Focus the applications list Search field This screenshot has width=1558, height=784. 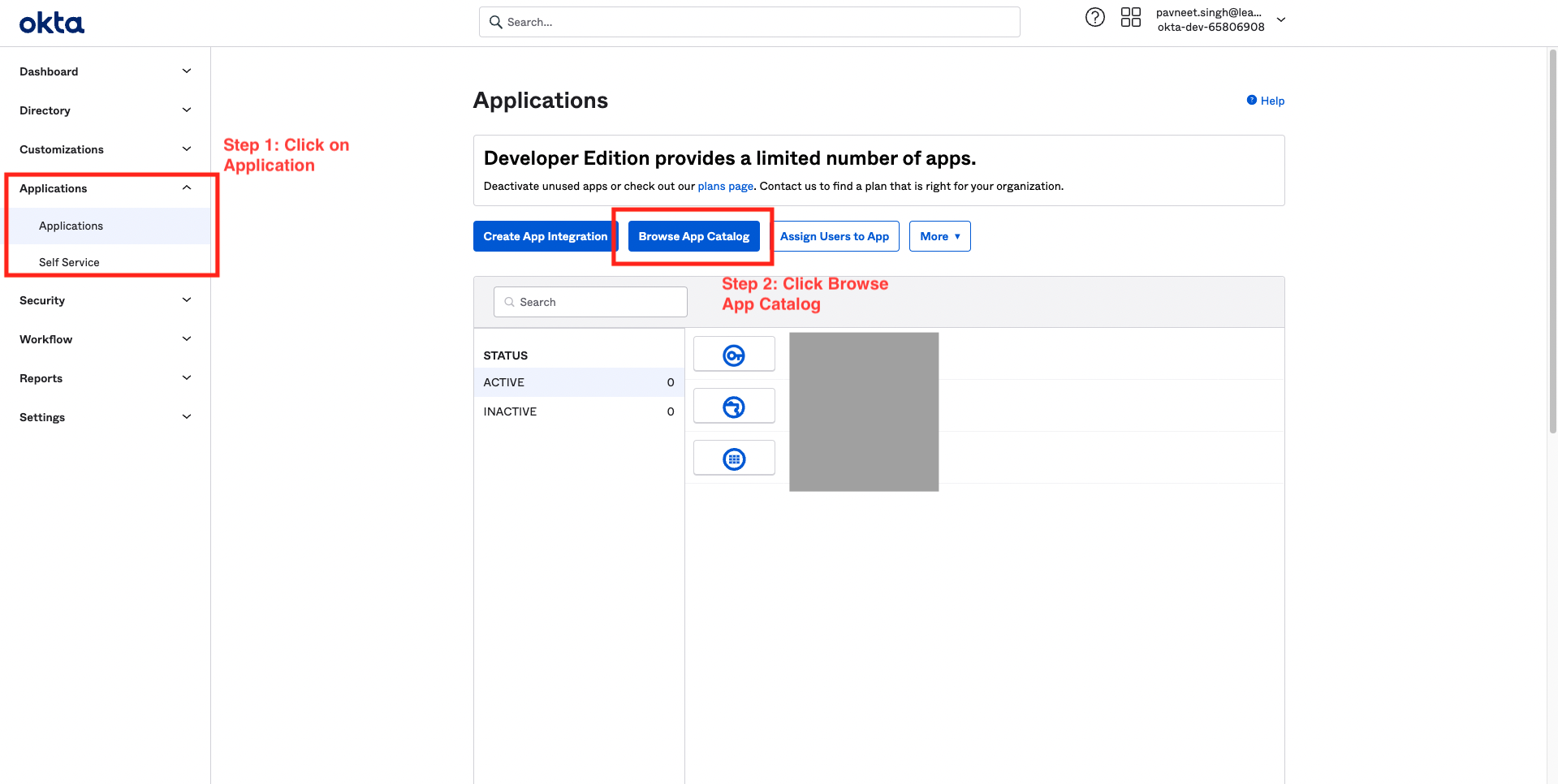coord(590,302)
